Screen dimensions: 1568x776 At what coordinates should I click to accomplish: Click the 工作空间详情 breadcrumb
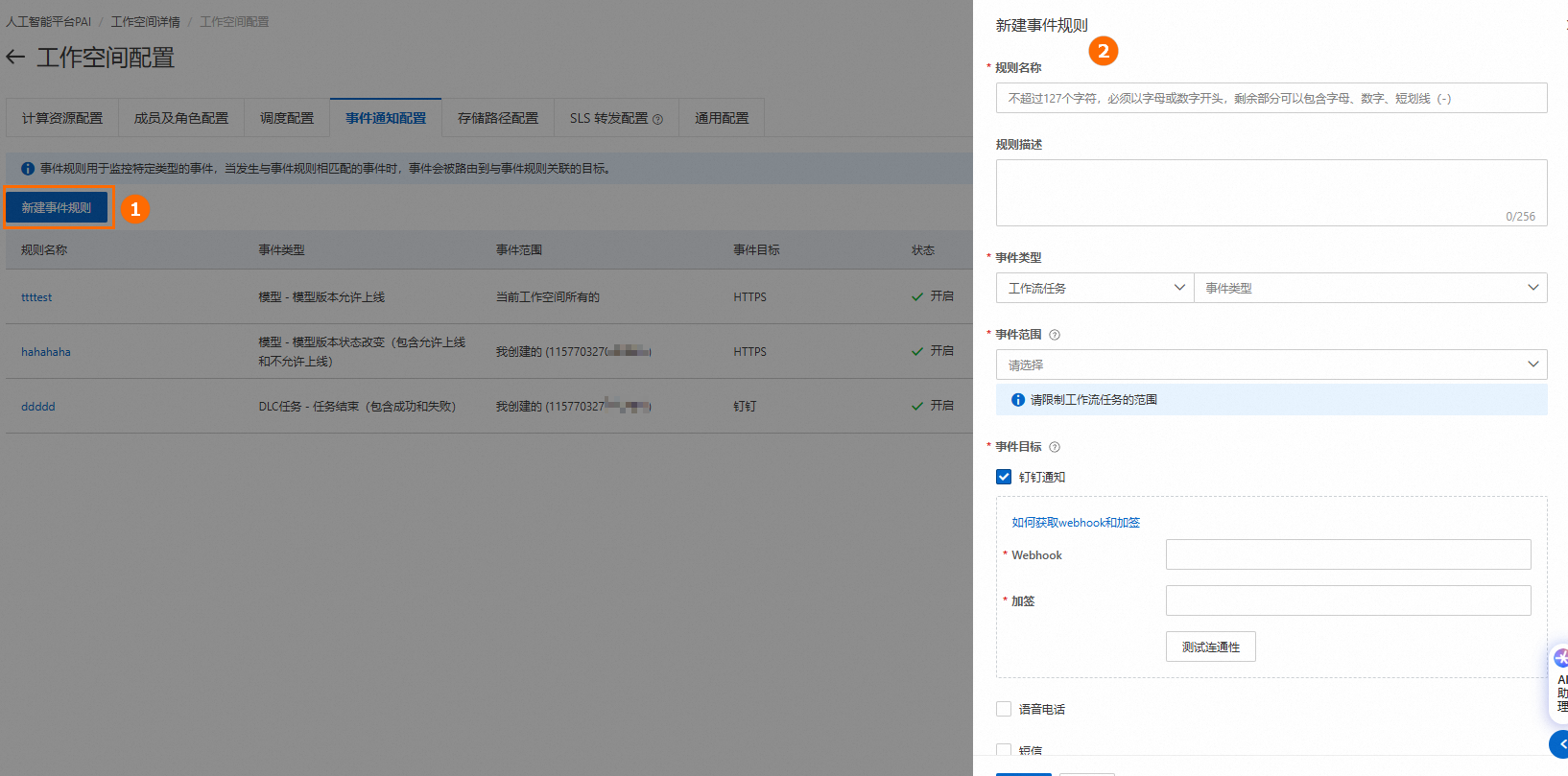[146, 21]
